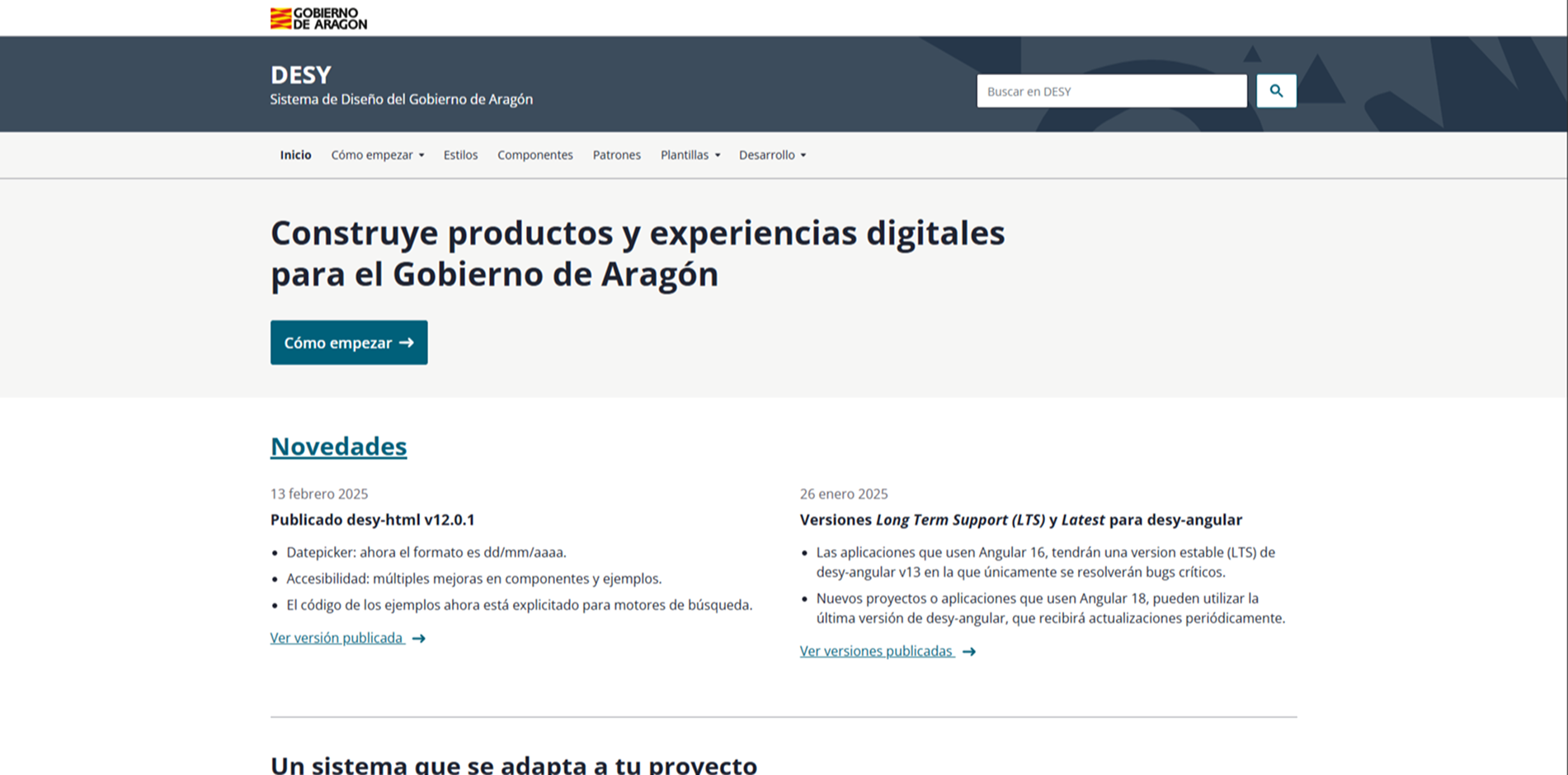This screenshot has height=775, width=1568.
Task: Expand the Desarrollo dropdown menu
Action: [x=772, y=155]
